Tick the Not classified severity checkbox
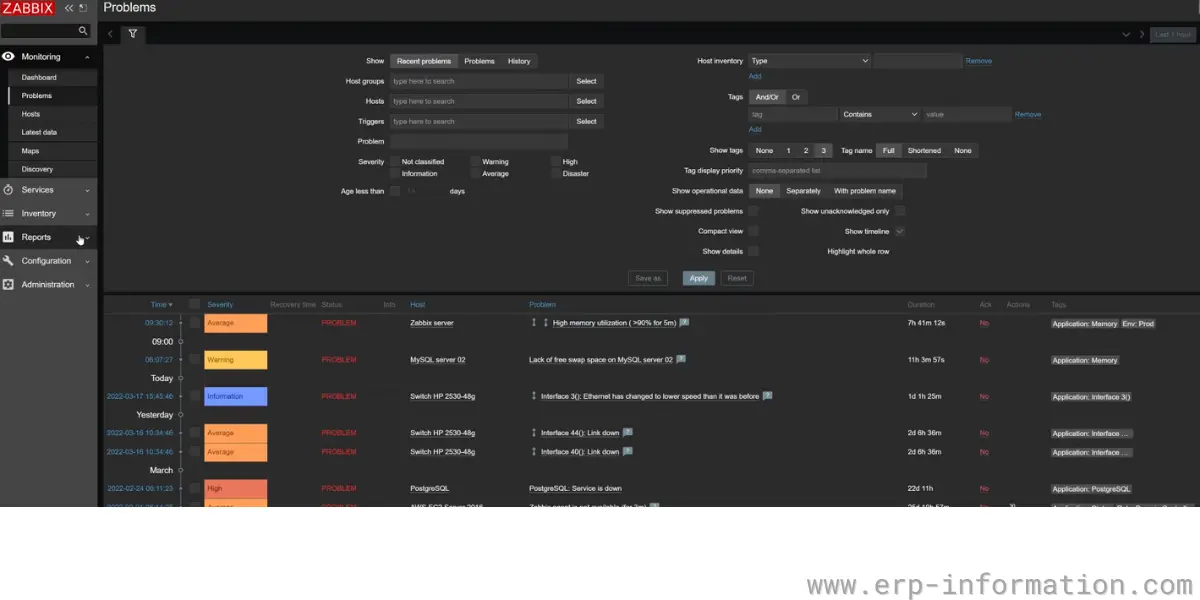 tap(395, 161)
